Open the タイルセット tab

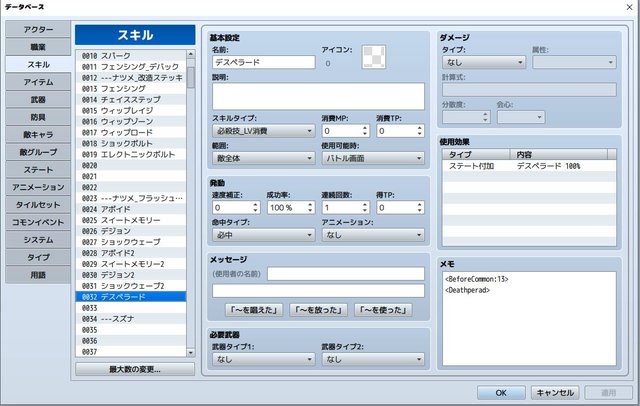tap(38, 205)
